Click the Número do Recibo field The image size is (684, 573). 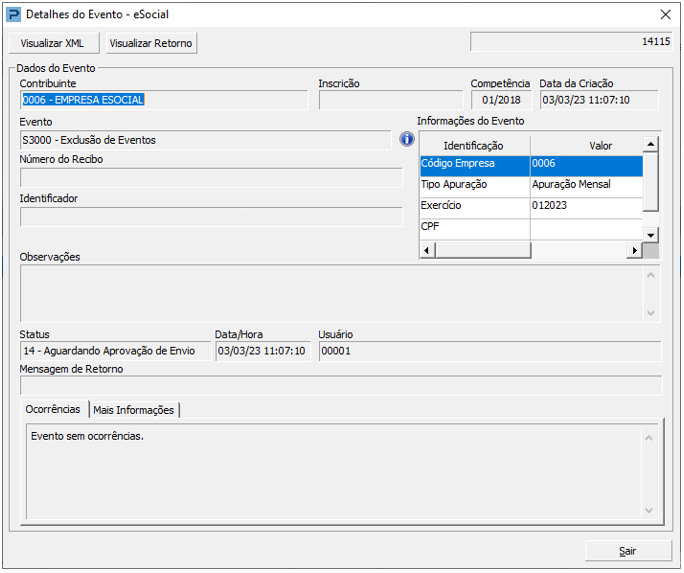(211, 178)
